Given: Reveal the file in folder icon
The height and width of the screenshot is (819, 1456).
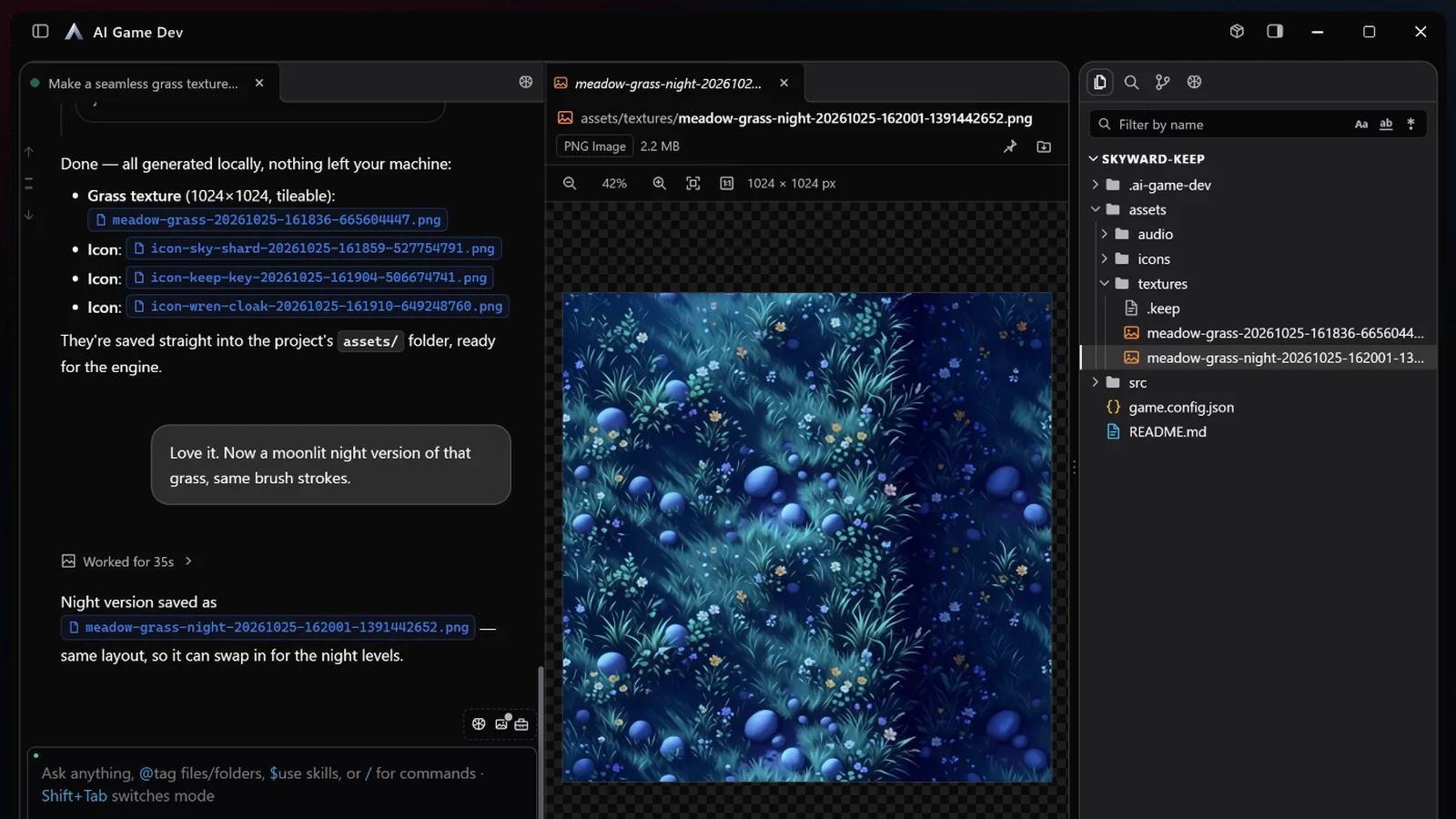Looking at the screenshot, I should pos(1044,147).
